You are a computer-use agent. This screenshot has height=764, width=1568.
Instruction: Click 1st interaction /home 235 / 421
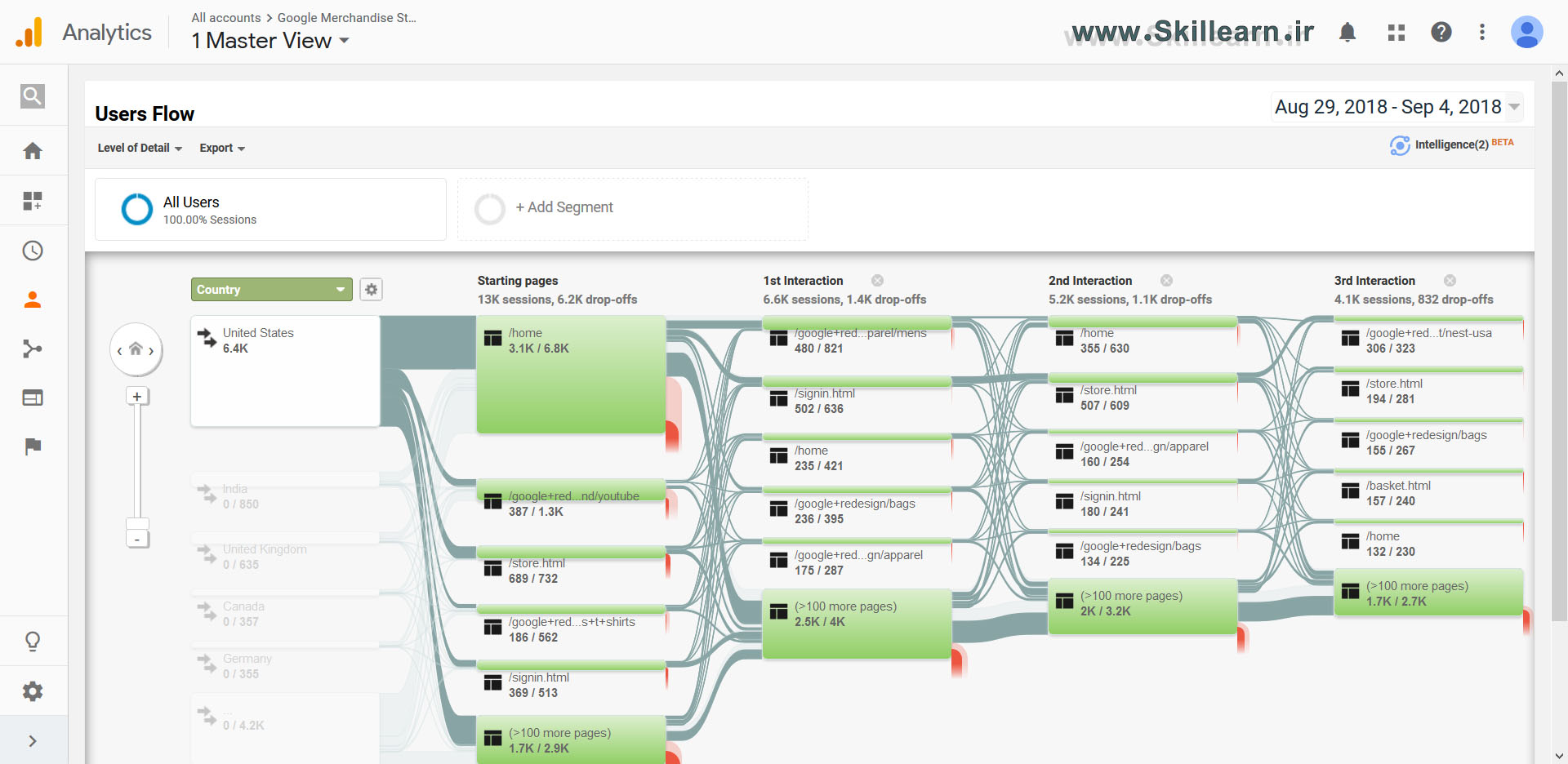click(857, 455)
